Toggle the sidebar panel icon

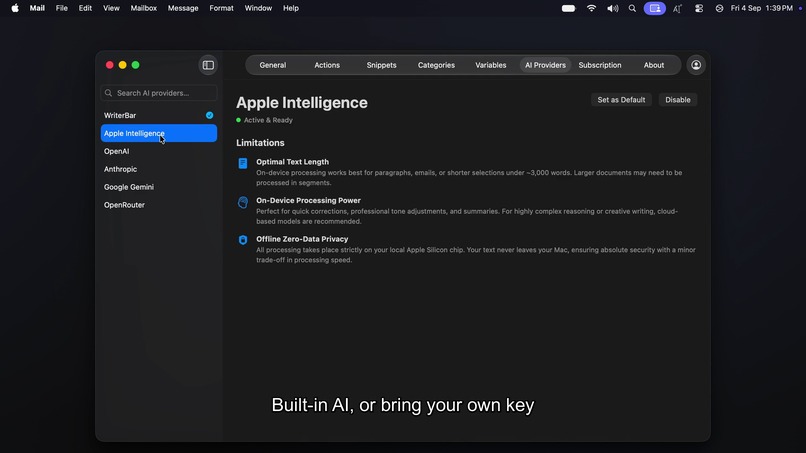pos(208,65)
